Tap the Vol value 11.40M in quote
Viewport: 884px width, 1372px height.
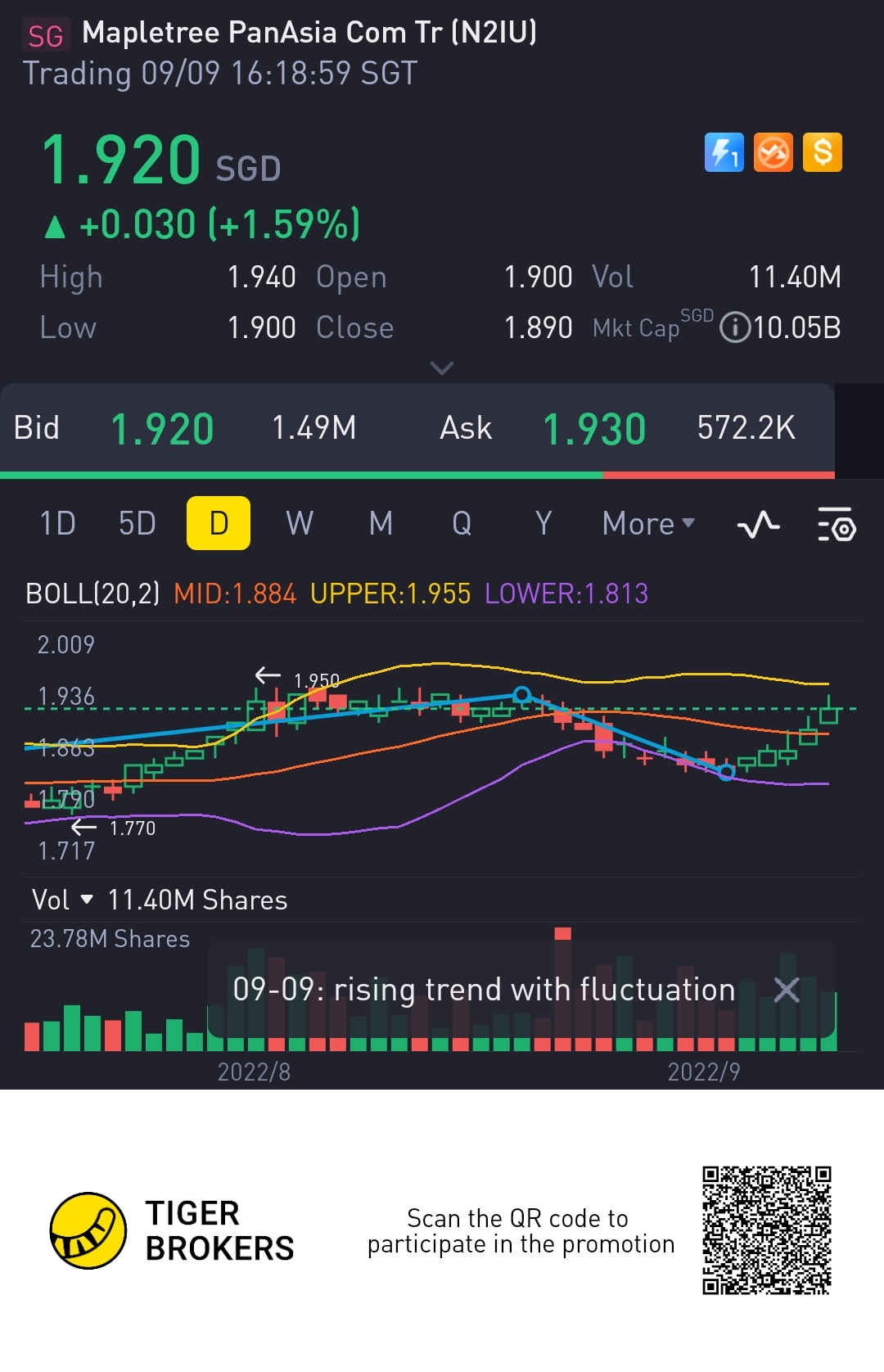tap(795, 277)
